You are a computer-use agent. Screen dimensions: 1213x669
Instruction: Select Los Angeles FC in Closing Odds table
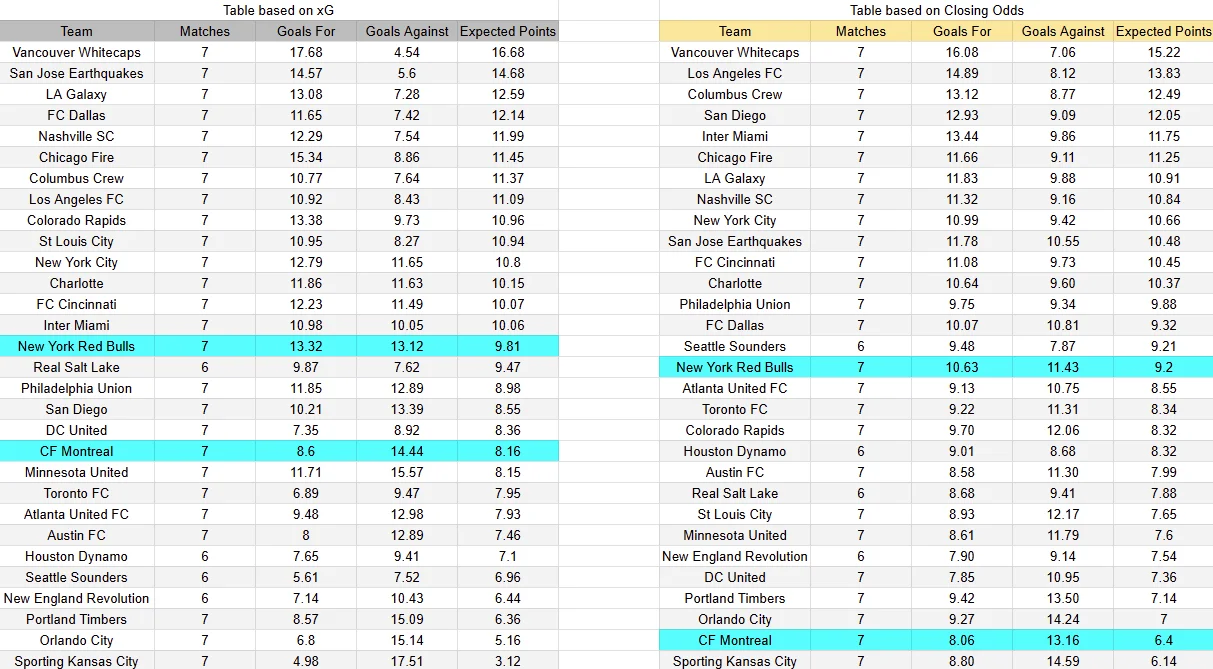(x=735, y=73)
